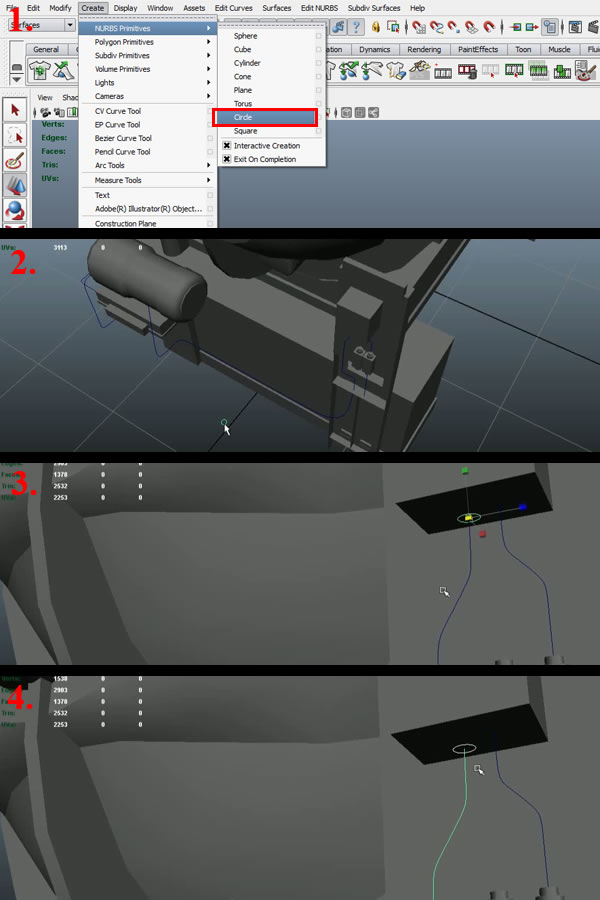Click the yellow center manipulator handle

coord(469,518)
